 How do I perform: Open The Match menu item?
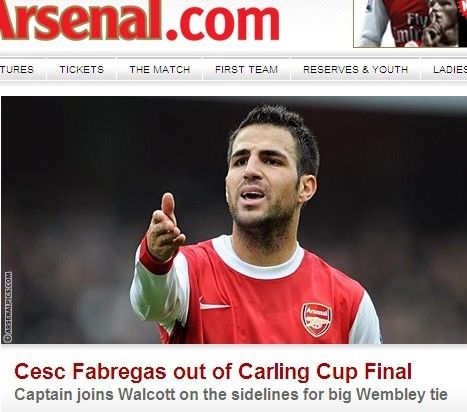(x=160, y=69)
